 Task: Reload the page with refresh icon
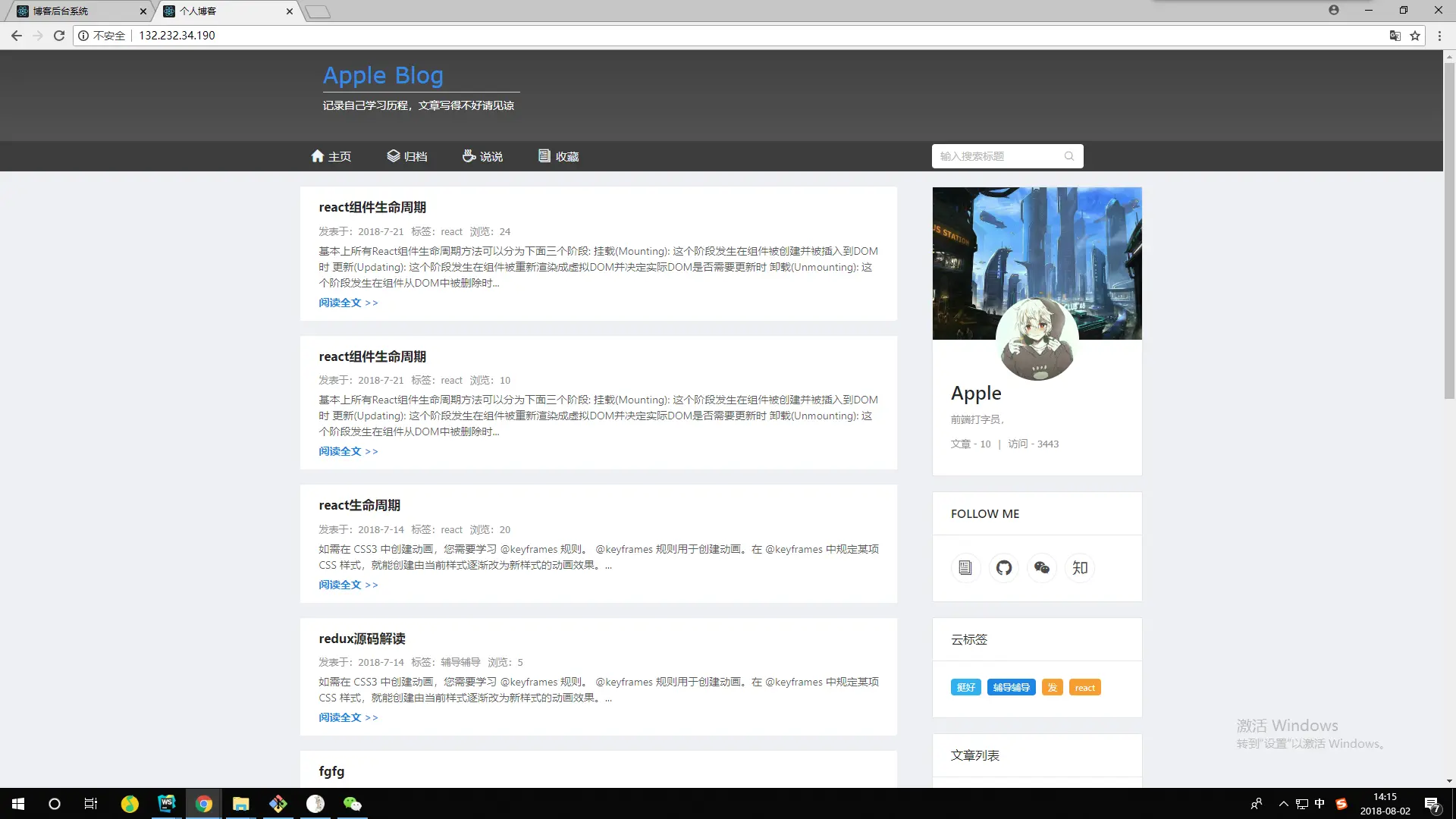pos(58,36)
